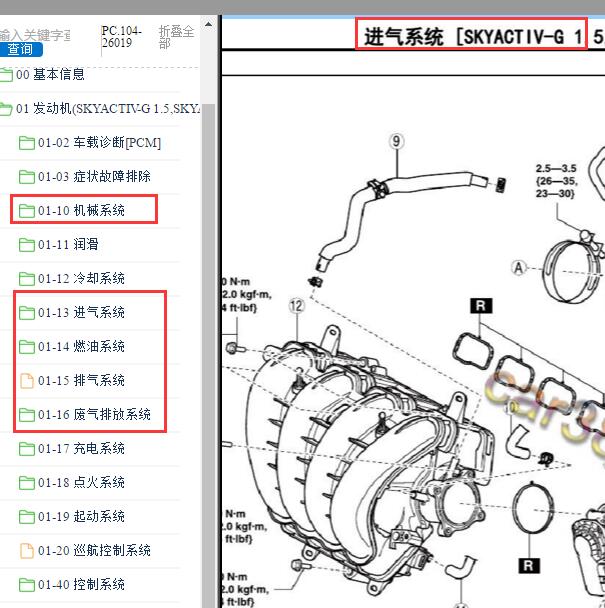605x608 pixels.
Task: Click the 进气系统 page title heading
Action: 484,37
